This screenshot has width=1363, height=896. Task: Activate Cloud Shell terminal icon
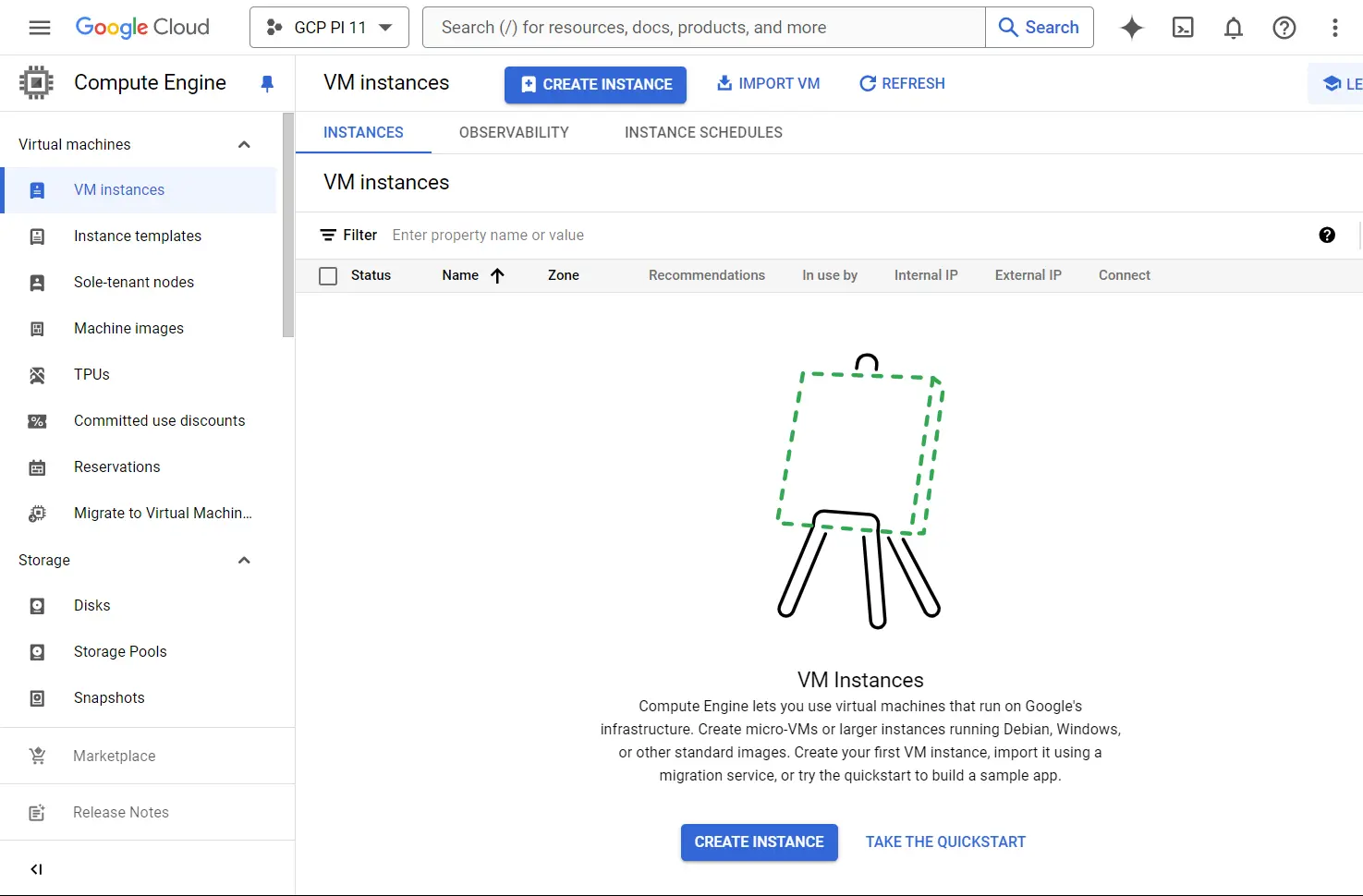tap(1182, 28)
